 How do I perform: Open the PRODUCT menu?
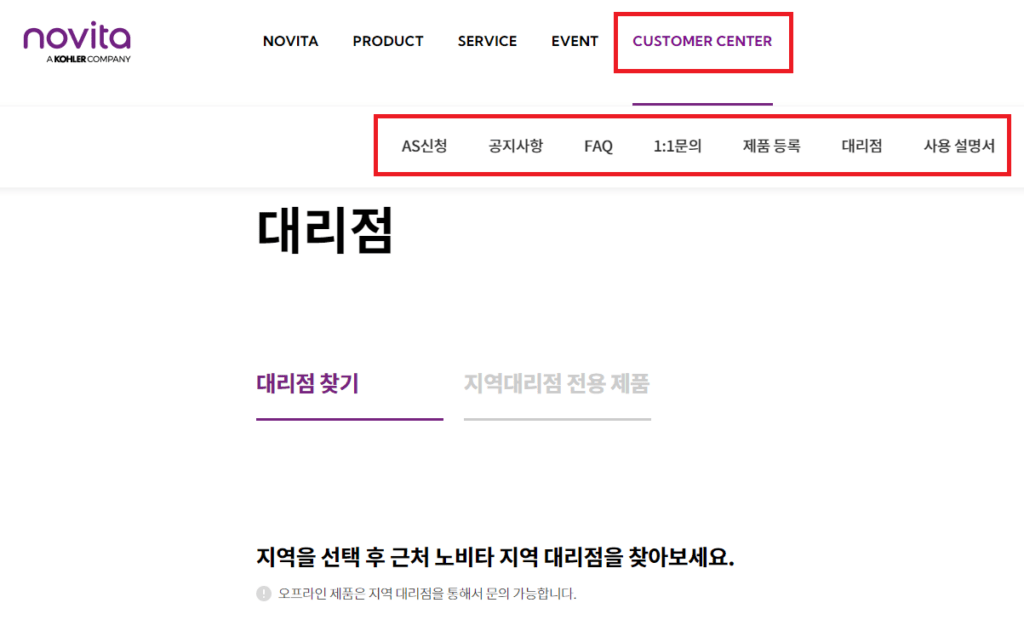(x=388, y=41)
